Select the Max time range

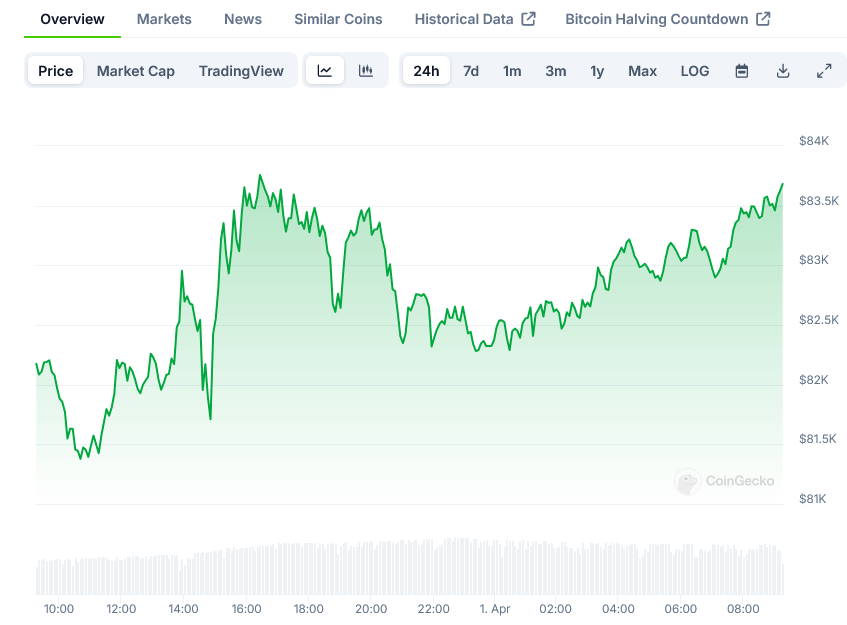pos(642,71)
